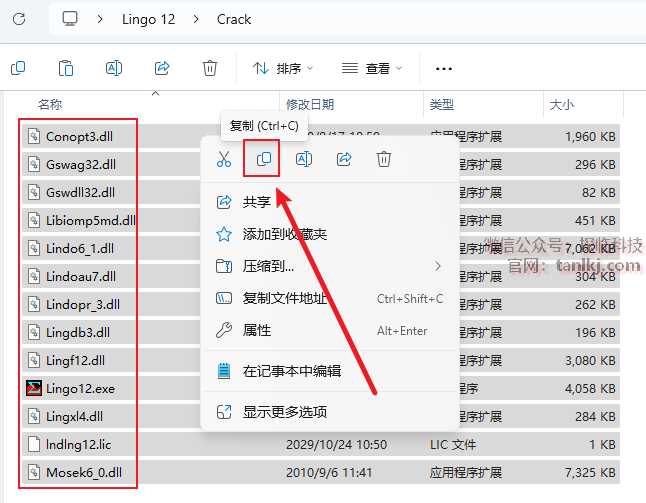Open the 查看 view dropdown
This screenshot has width=646, height=503.
click(372, 68)
